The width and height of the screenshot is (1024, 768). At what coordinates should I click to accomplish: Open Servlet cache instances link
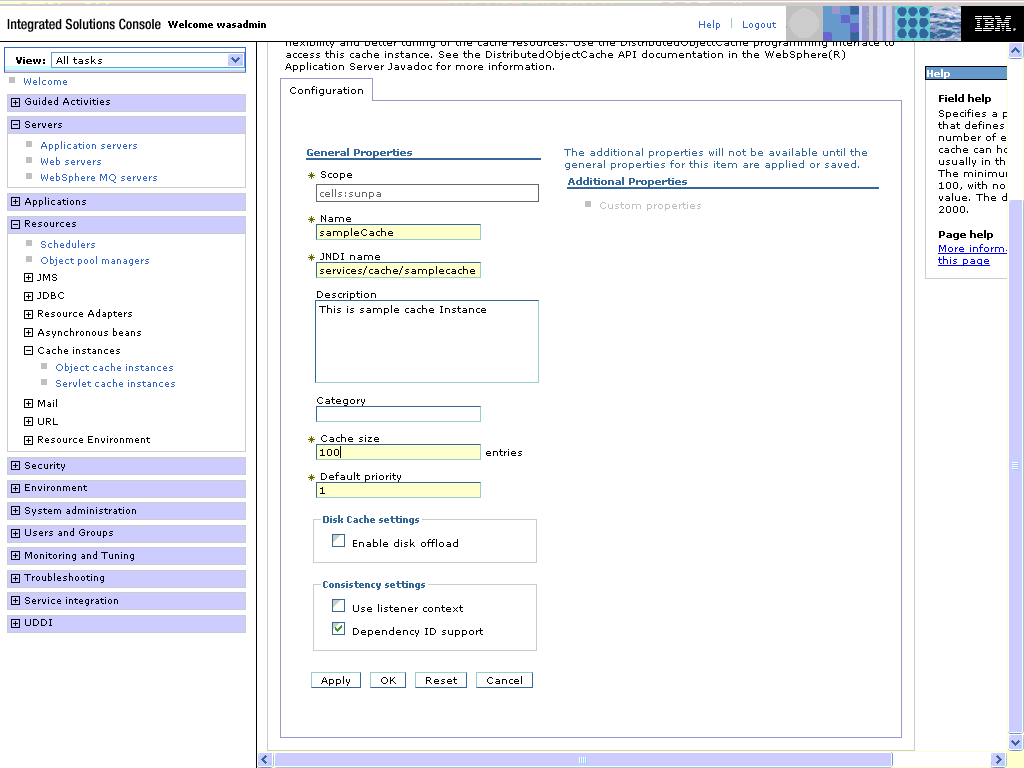click(115, 384)
